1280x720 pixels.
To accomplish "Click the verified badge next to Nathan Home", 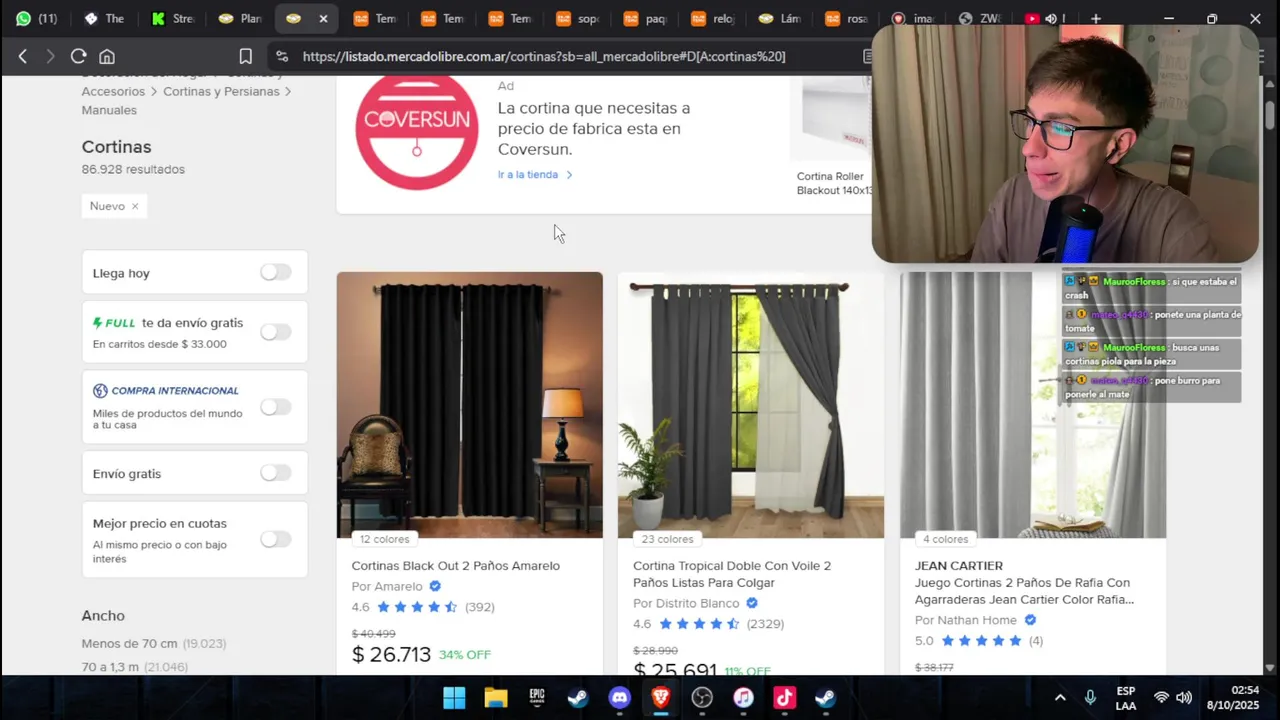I will coord(1030,620).
